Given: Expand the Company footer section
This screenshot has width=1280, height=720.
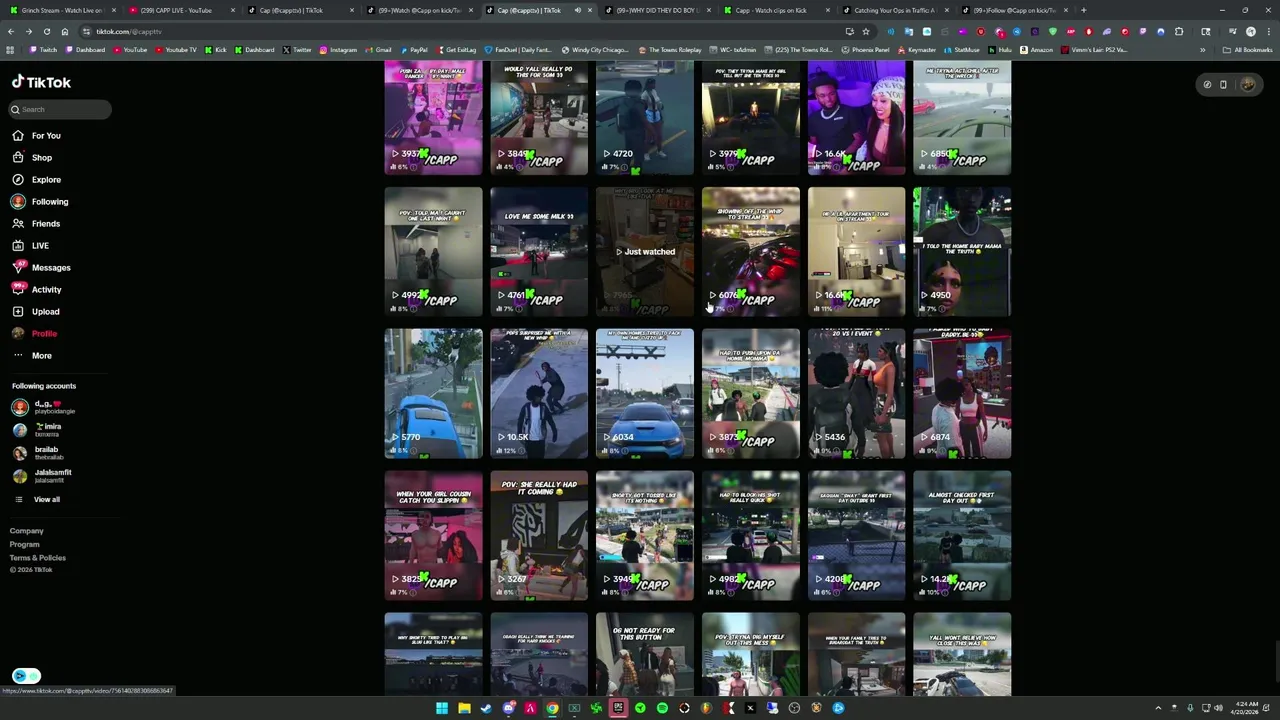Looking at the screenshot, I should tap(27, 531).
